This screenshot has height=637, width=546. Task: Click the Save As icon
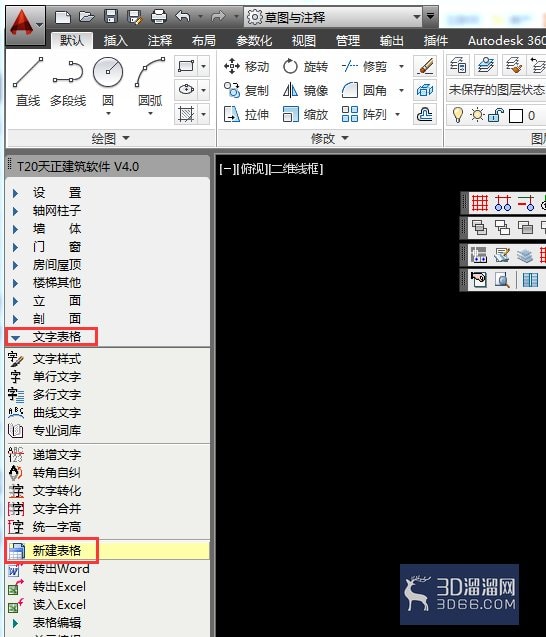134,17
